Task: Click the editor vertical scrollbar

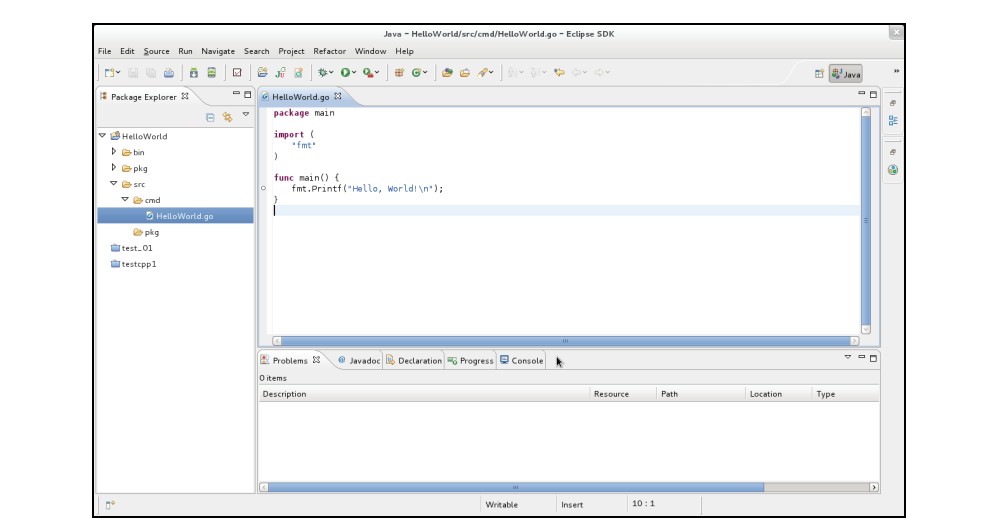Action: click(x=866, y=220)
